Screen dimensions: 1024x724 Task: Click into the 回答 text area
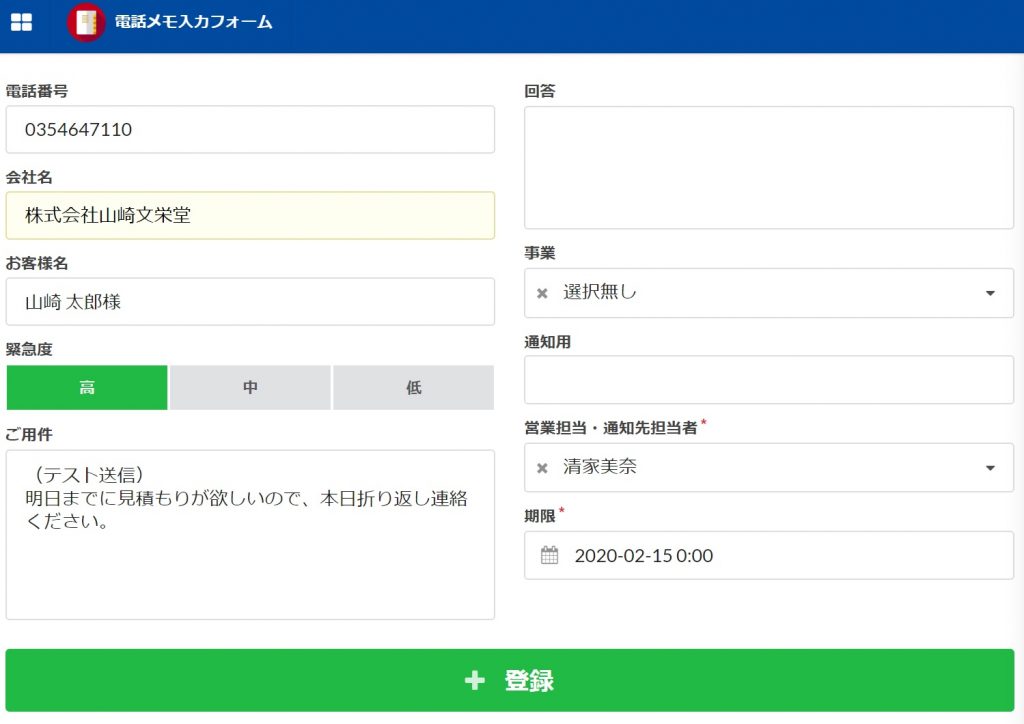click(769, 168)
